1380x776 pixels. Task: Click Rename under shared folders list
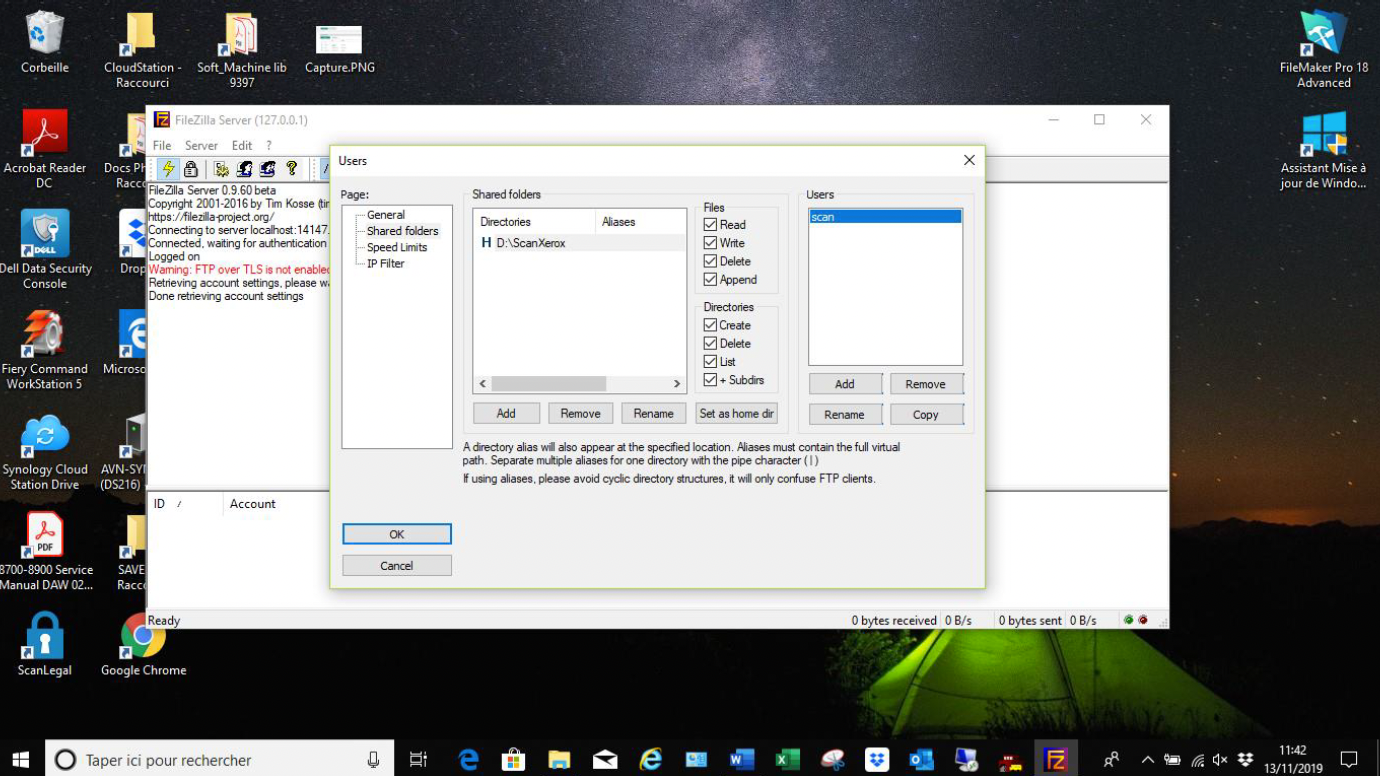(653, 413)
